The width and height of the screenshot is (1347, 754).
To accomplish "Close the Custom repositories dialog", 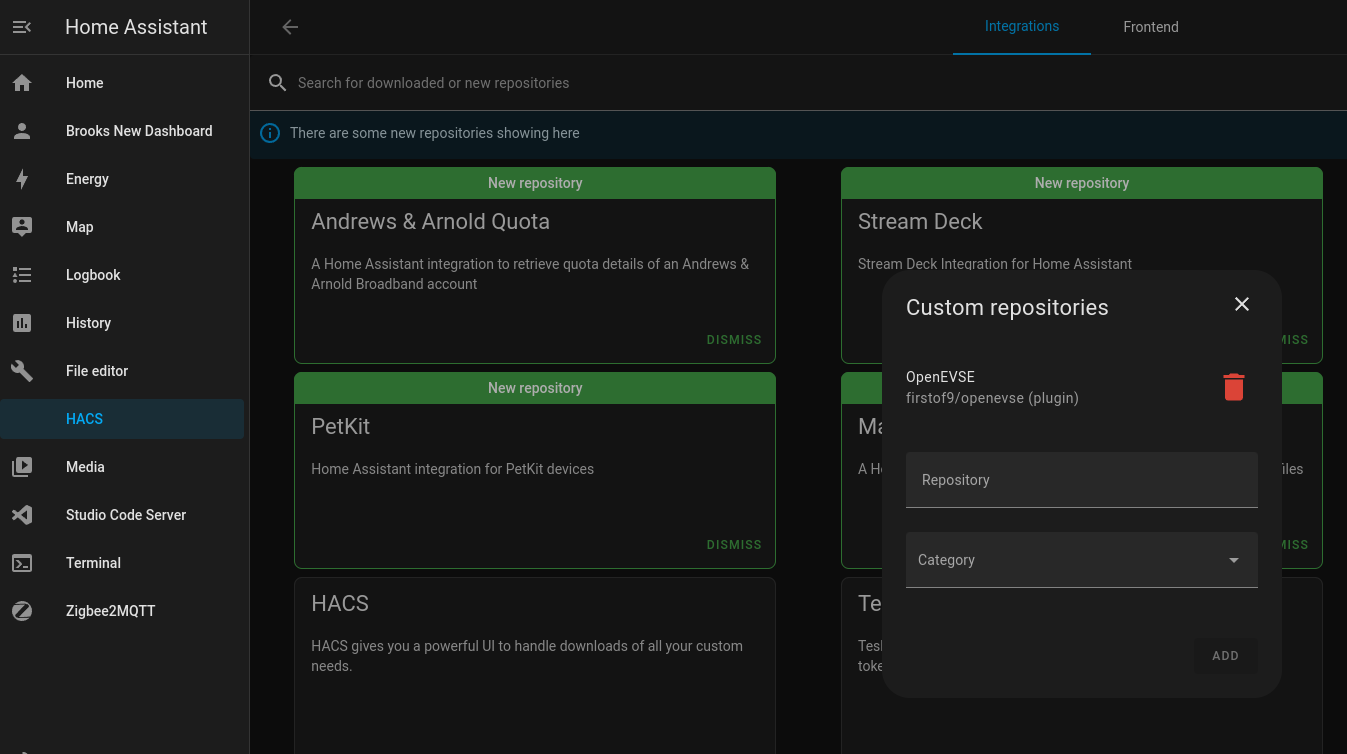I will click(x=1242, y=304).
